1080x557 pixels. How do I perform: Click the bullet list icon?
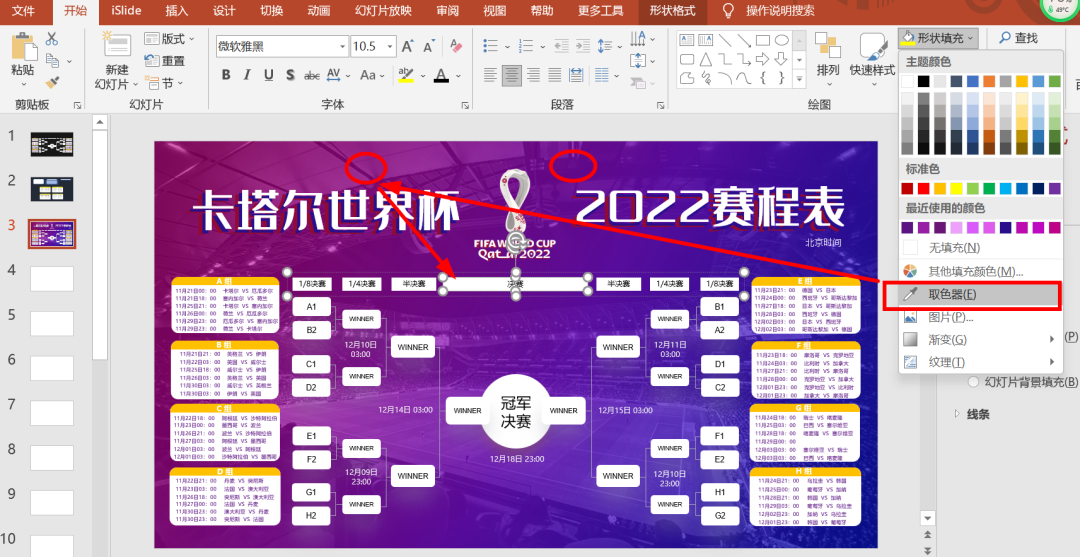tap(490, 46)
